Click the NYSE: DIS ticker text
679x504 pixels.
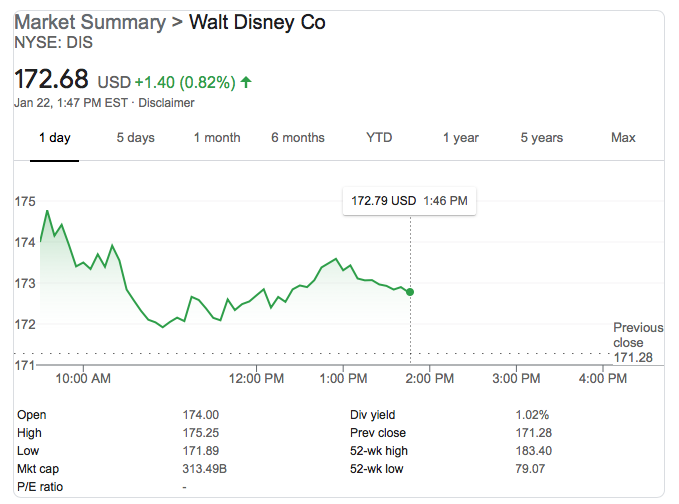click(51, 43)
